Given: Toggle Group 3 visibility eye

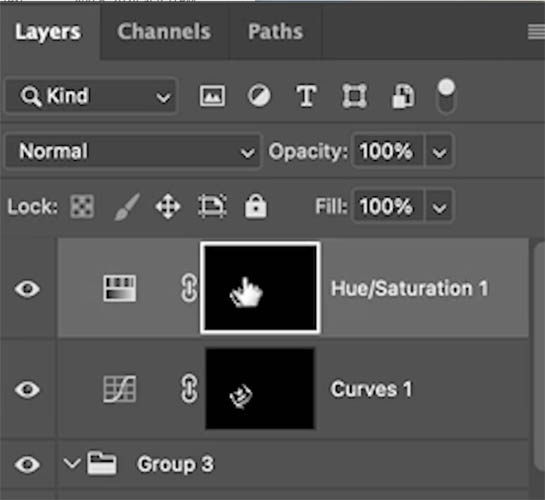Looking at the screenshot, I should point(27,464).
